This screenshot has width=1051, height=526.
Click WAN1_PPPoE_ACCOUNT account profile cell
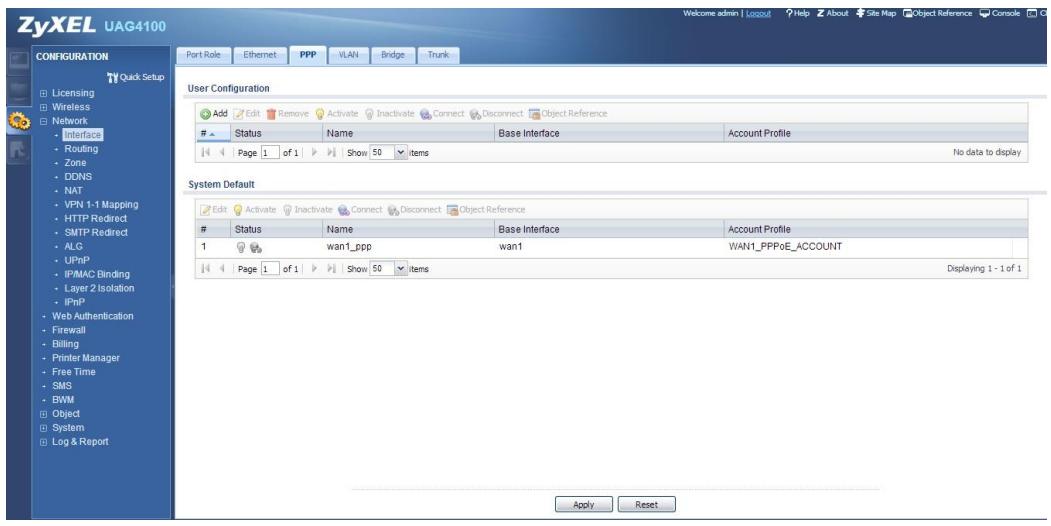click(x=785, y=247)
